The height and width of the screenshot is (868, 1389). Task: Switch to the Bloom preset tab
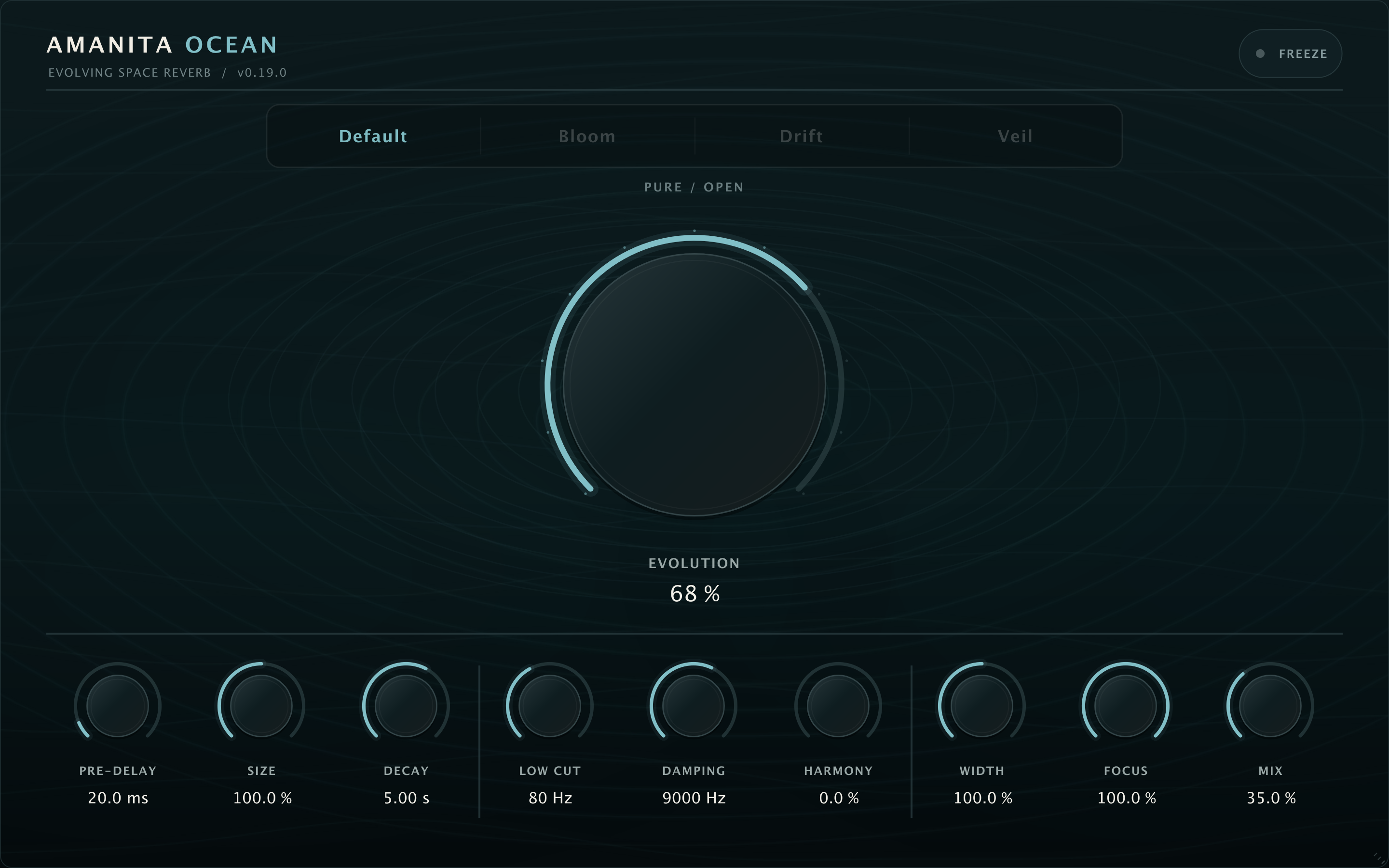click(587, 136)
